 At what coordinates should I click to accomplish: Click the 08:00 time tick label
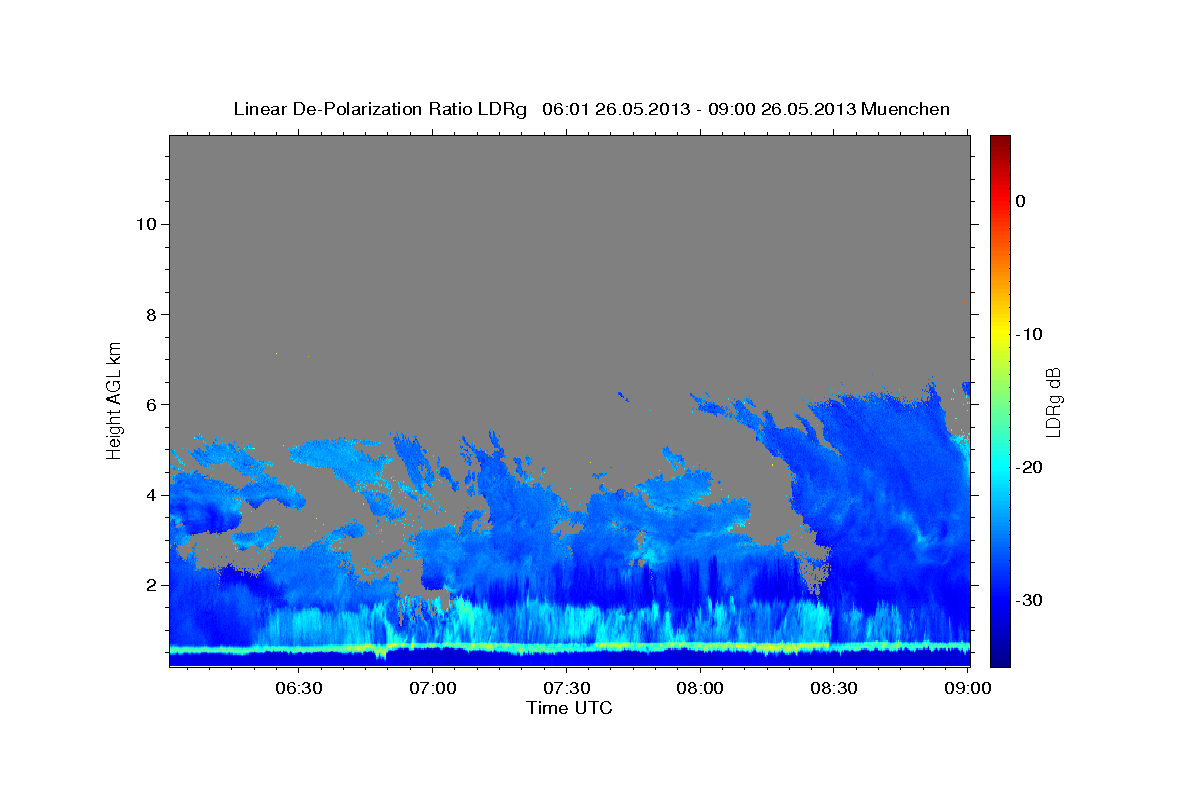[x=700, y=689]
